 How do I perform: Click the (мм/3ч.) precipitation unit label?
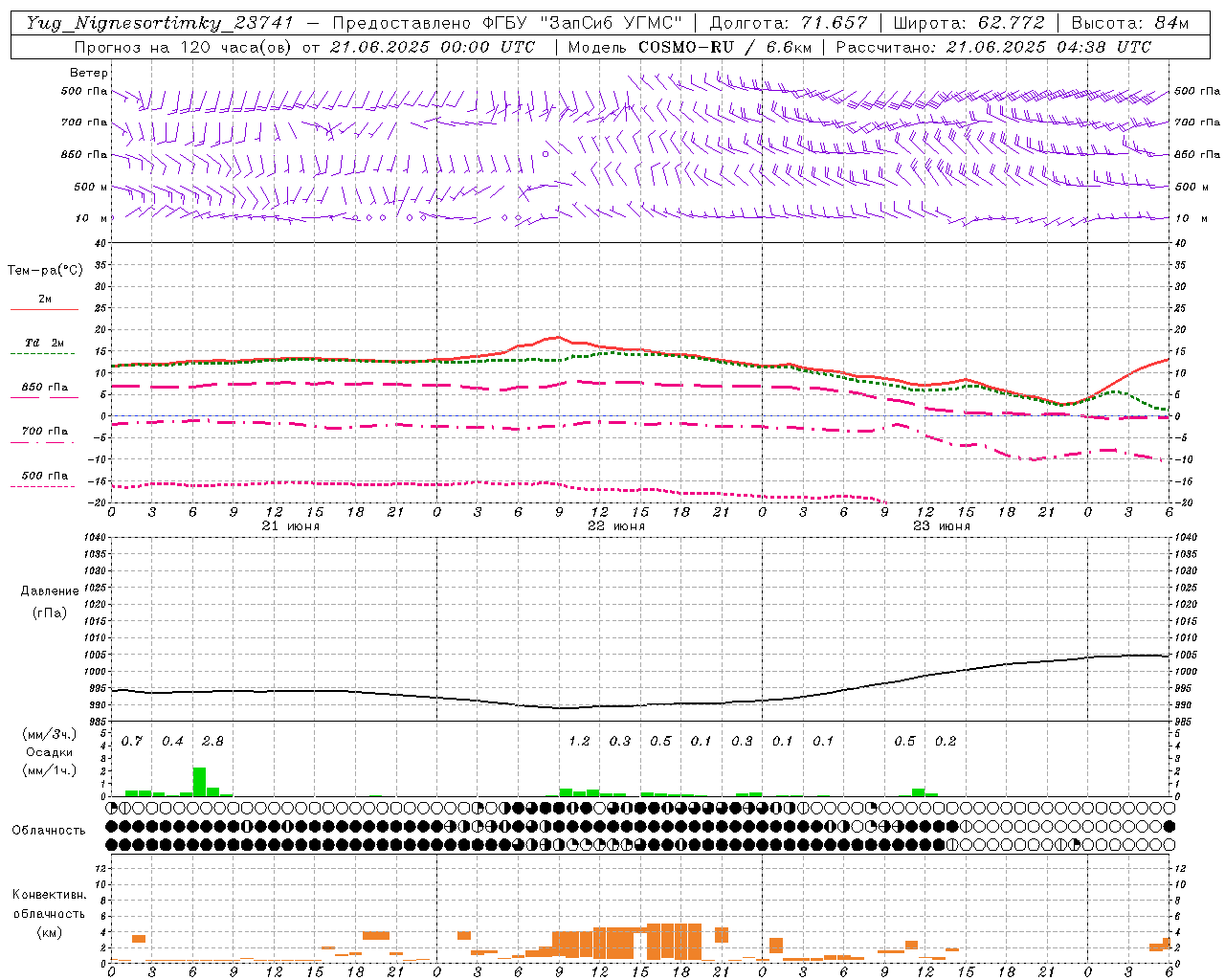pos(50,734)
